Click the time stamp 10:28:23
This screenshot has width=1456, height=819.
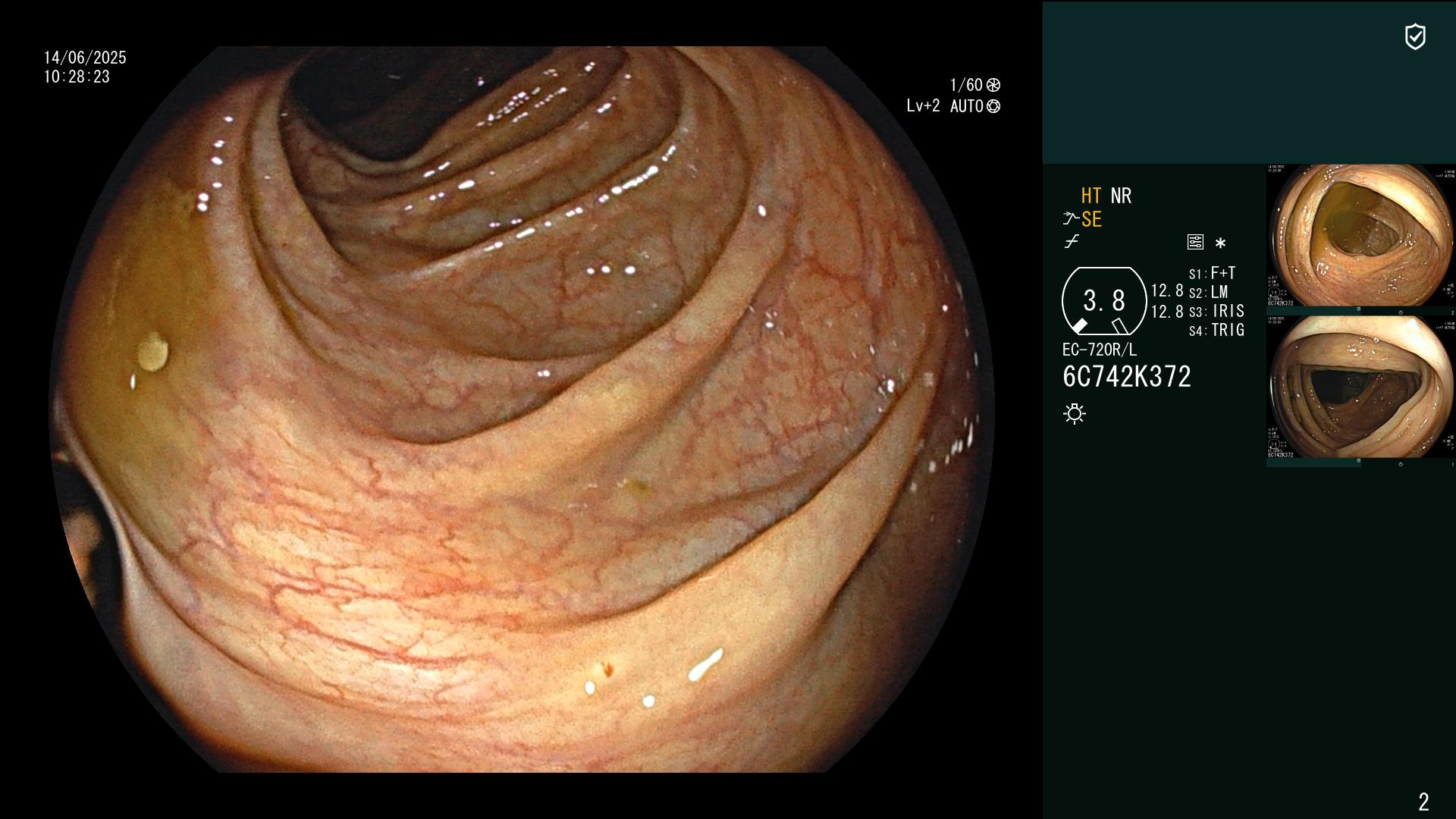point(77,77)
